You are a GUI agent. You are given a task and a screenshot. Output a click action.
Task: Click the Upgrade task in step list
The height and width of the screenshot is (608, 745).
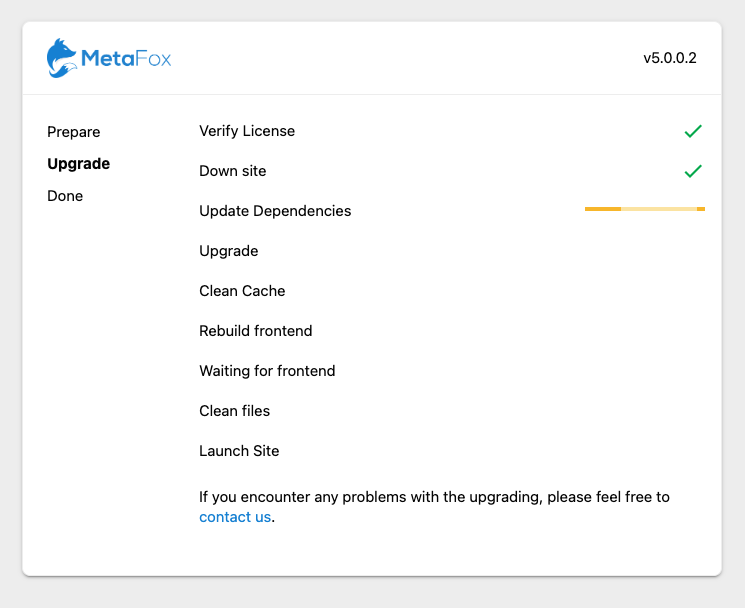(229, 251)
